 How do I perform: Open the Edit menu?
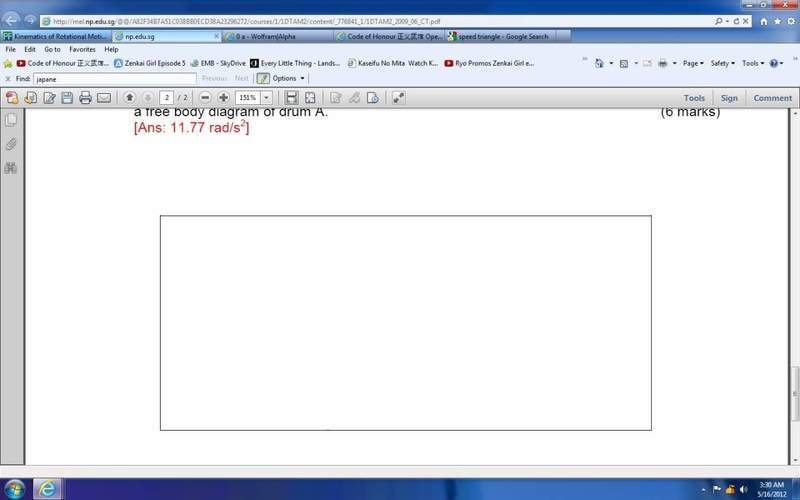click(30, 49)
